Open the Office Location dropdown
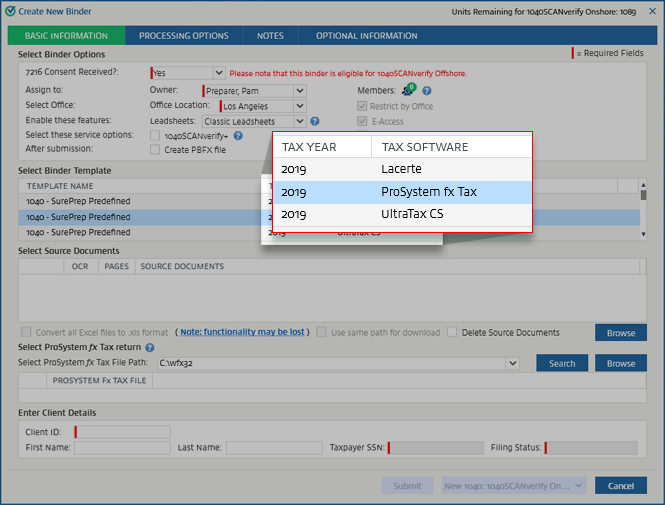Viewport: 665px width, 505px height. [x=300, y=106]
